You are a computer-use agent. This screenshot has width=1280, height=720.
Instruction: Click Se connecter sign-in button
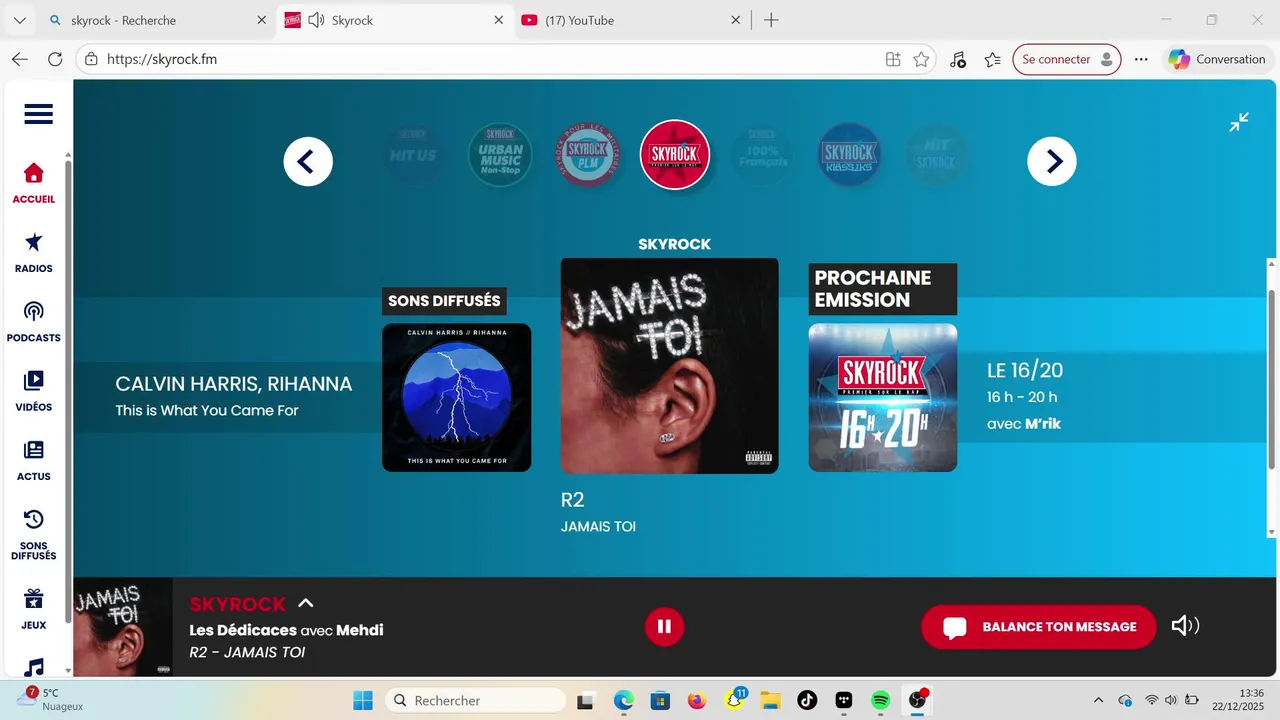[1067, 59]
